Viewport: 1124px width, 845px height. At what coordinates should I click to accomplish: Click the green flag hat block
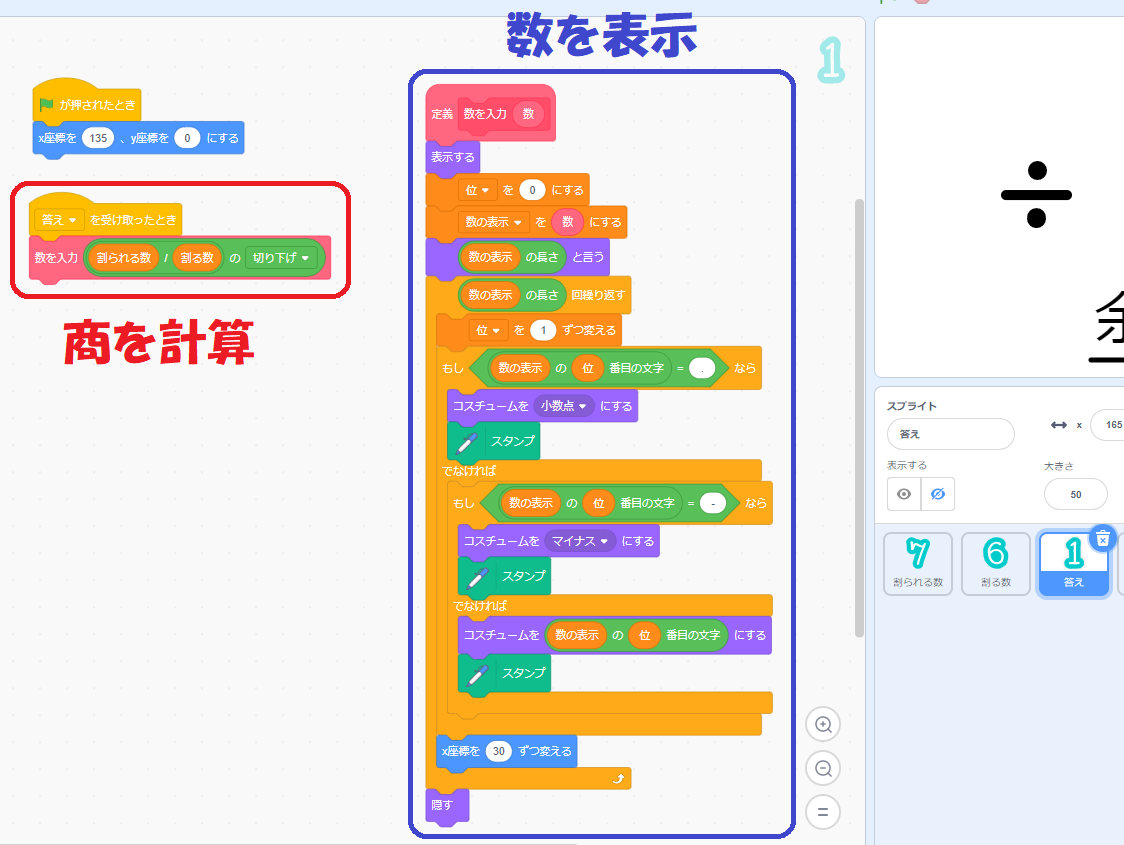86,104
